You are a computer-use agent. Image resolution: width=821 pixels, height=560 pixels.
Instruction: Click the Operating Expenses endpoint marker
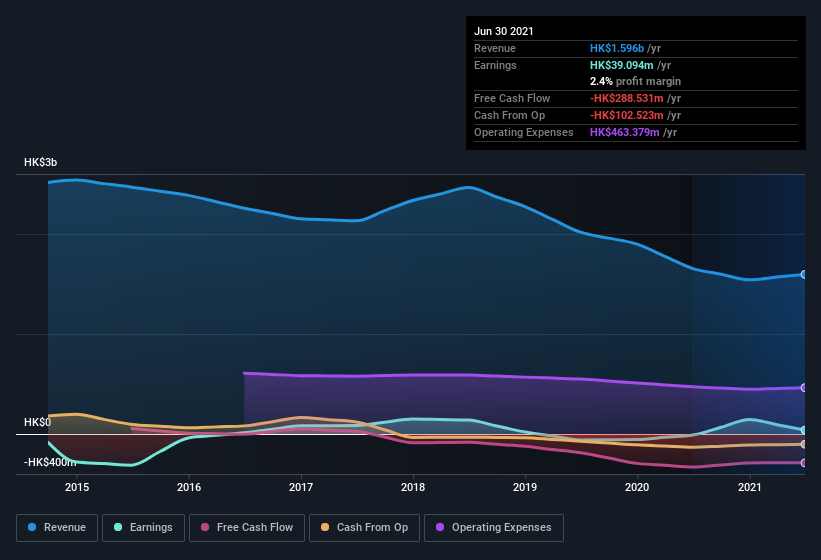pyautogui.click(x=803, y=388)
